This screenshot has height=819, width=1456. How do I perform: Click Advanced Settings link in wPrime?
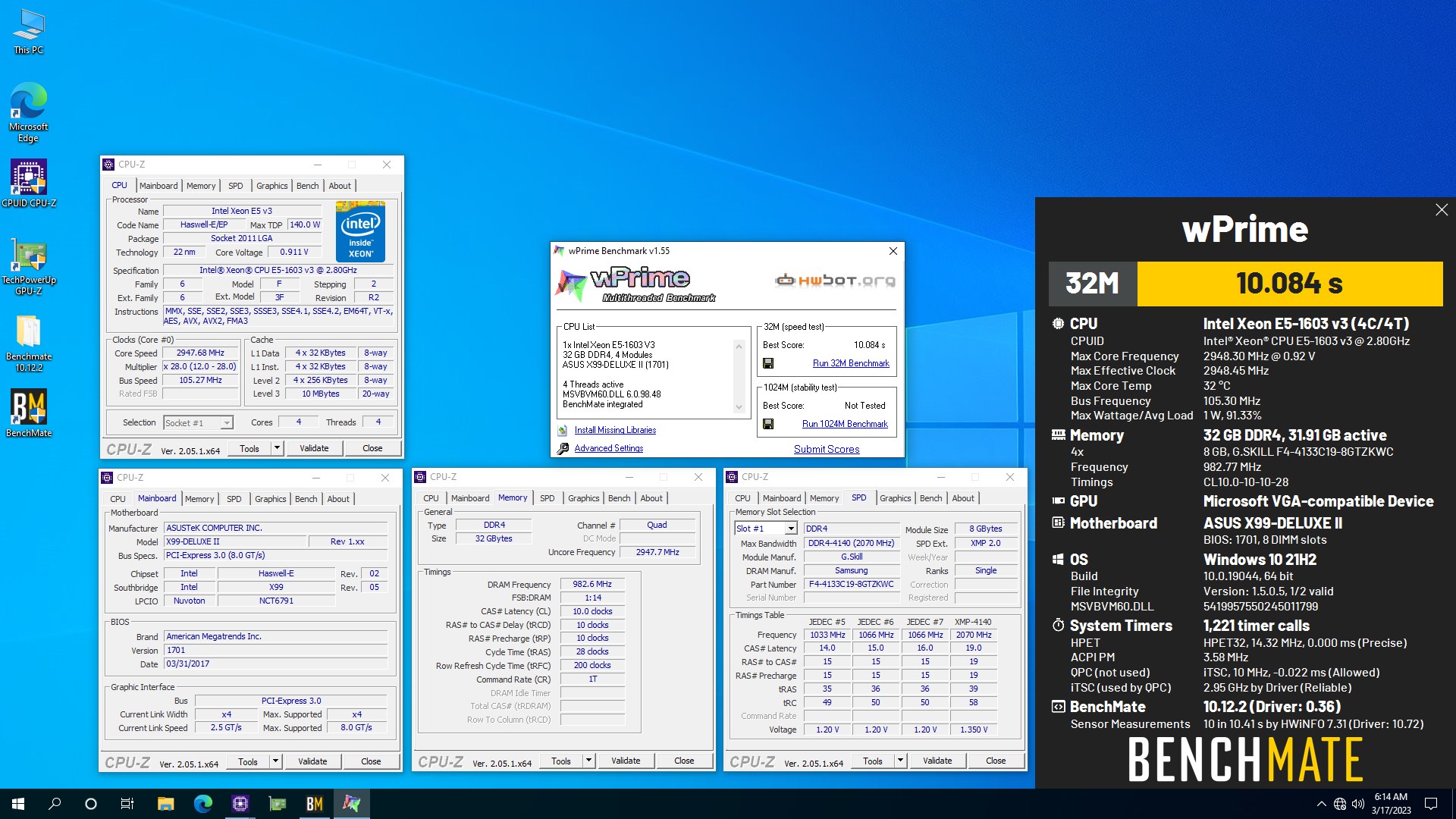[x=609, y=448]
